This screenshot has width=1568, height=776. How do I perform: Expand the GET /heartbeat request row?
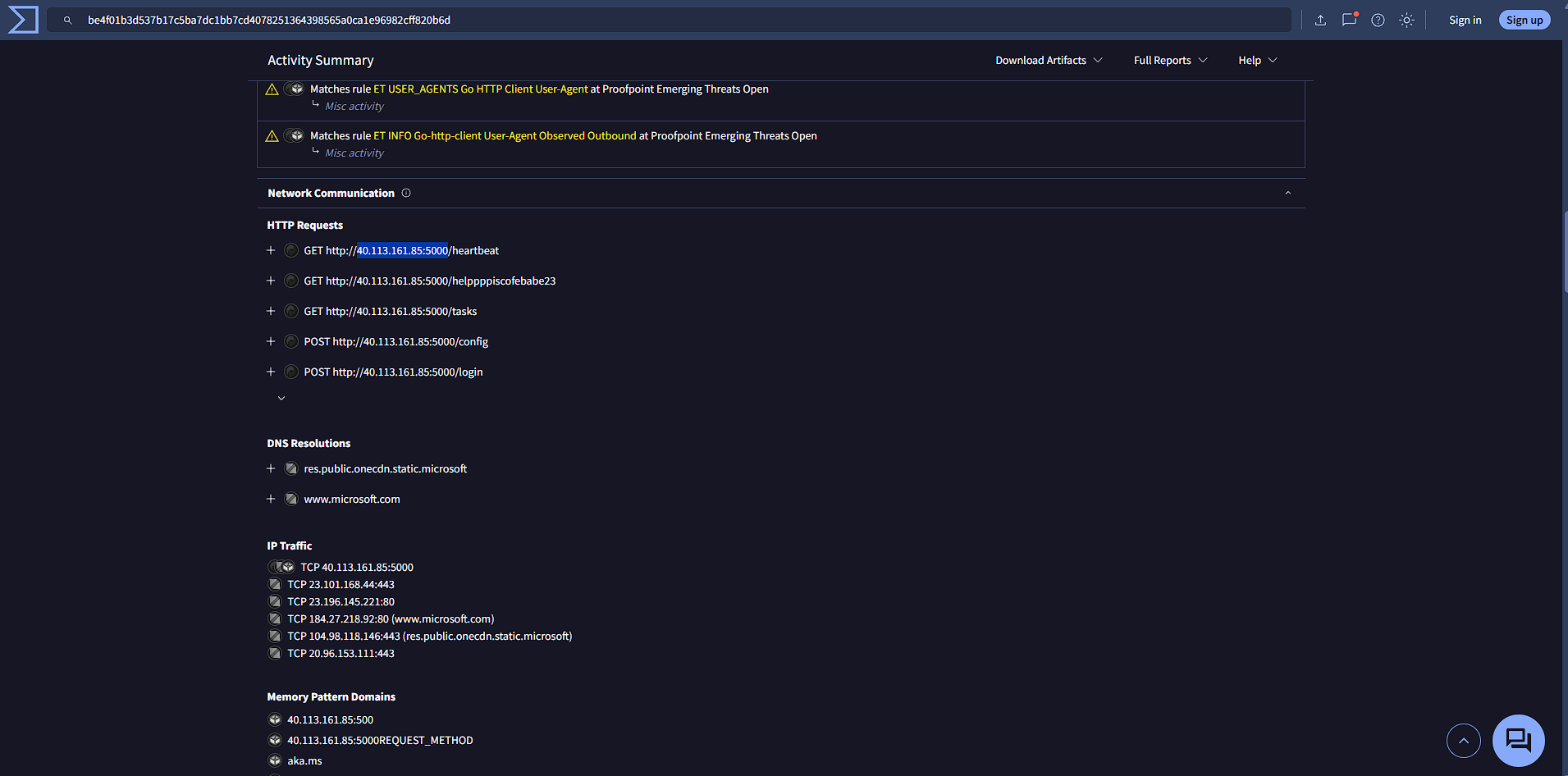[271, 250]
